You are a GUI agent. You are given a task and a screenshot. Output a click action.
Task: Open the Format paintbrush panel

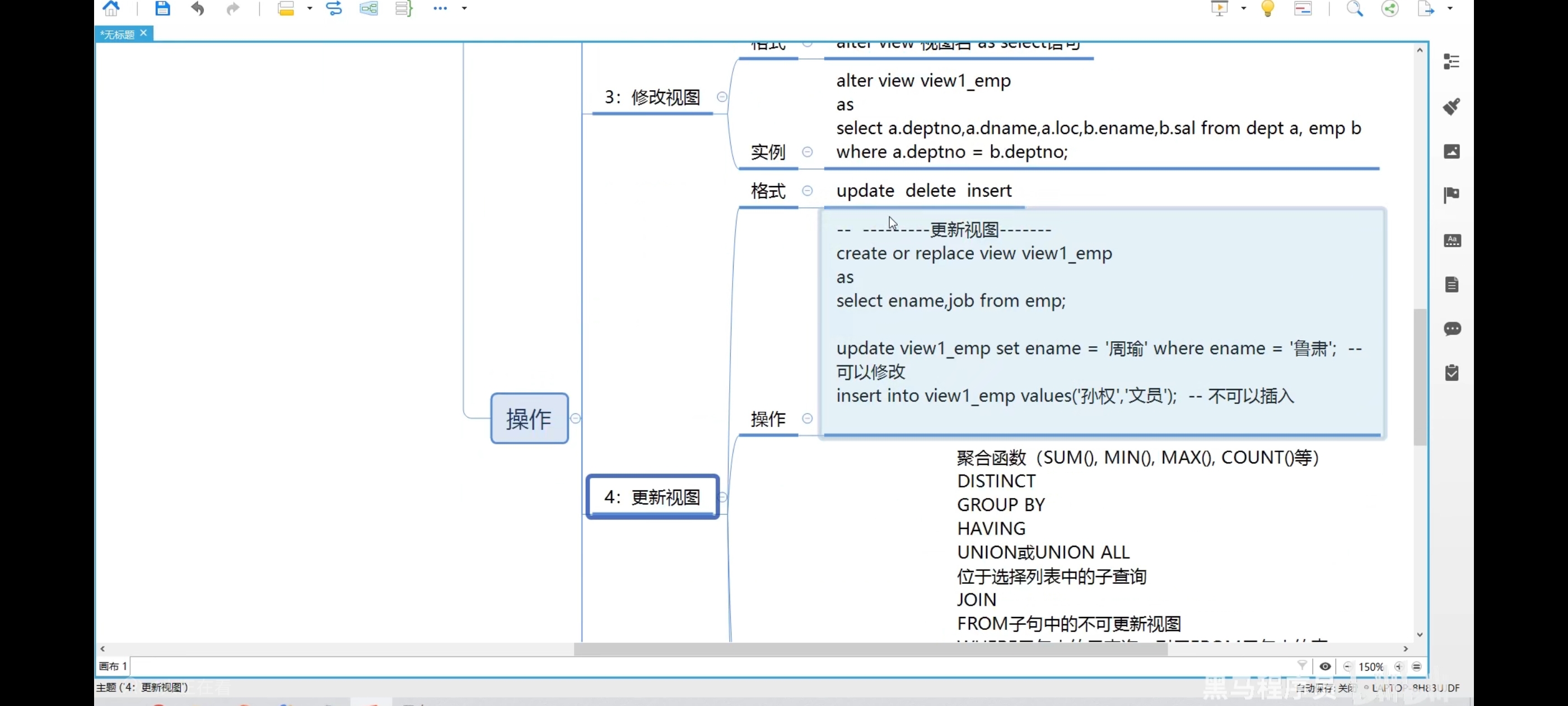click(1452, 106)
